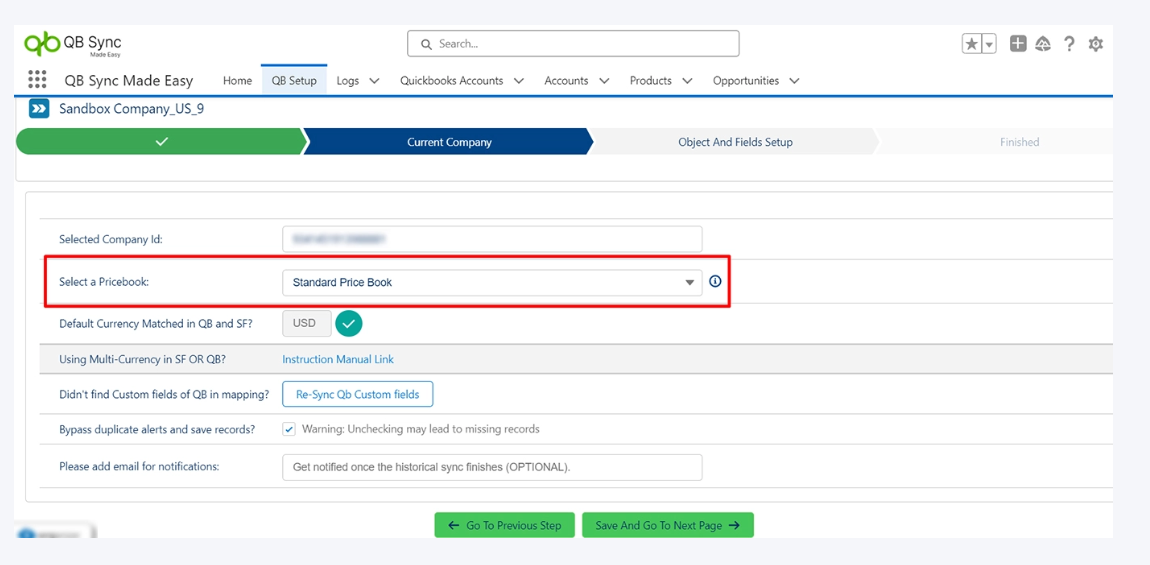This screenshot has height=565, width=1150.
Task: Click the USD currency field
Action: tap(307, 324)
